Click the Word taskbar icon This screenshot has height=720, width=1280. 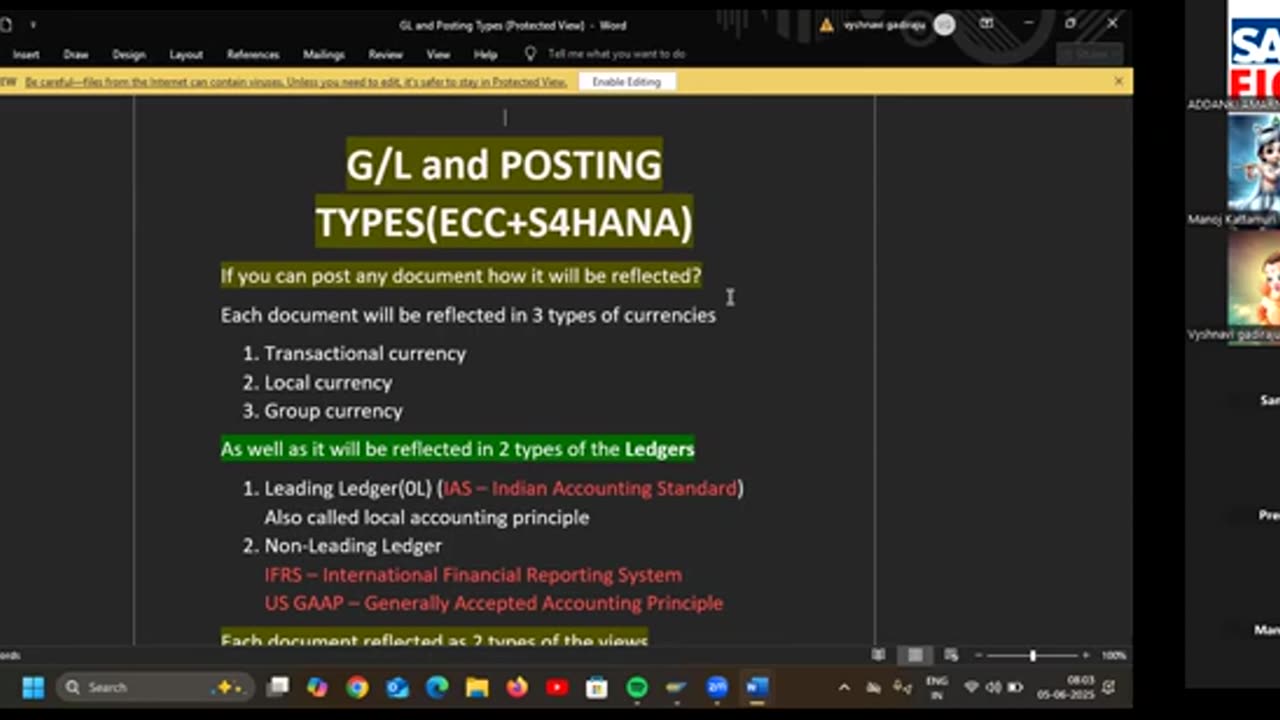(x=757, y=687)
